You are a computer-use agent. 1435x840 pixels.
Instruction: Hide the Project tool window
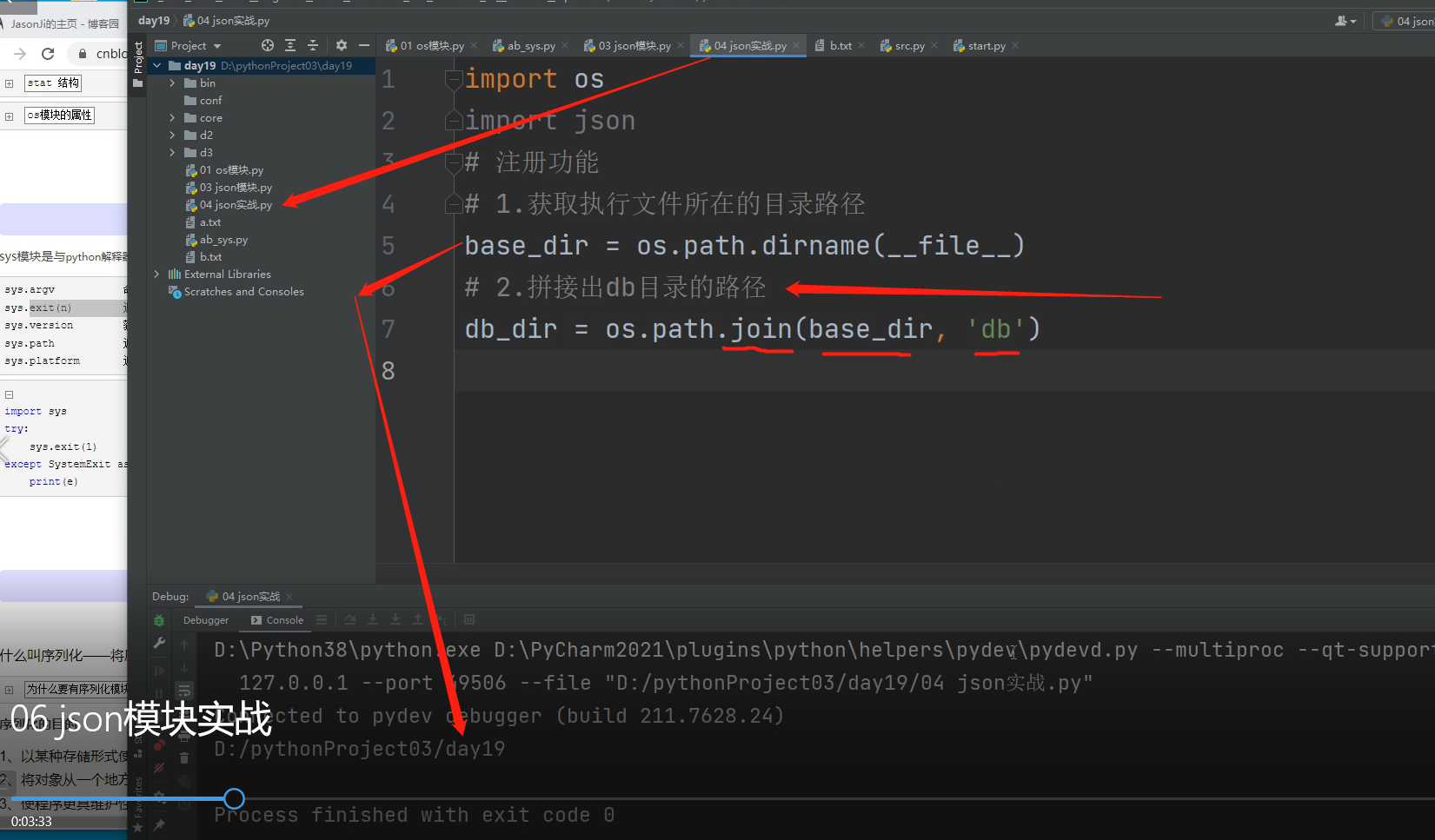[364, 45]
